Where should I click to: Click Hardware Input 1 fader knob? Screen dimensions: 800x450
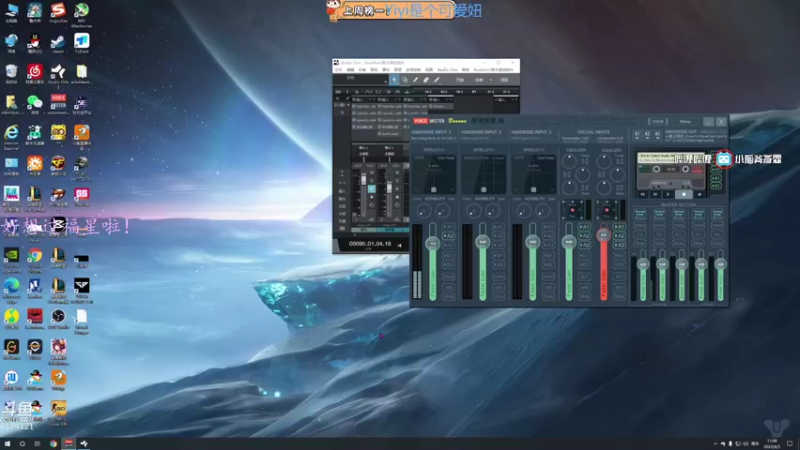pyautogui.click(x=433, y=243)
